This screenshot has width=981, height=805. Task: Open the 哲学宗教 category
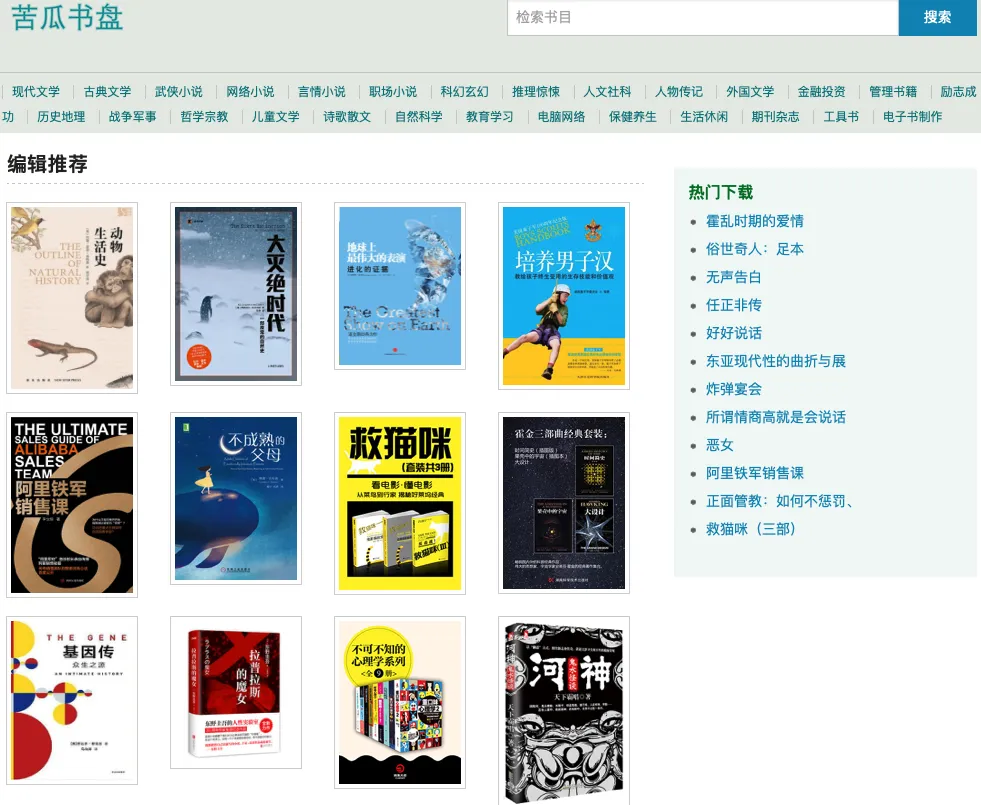click(x=204, y=117)
